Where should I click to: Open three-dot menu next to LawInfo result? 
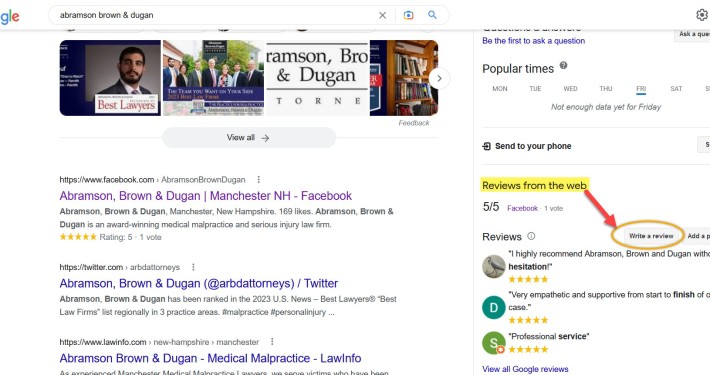tap(272, 342)
